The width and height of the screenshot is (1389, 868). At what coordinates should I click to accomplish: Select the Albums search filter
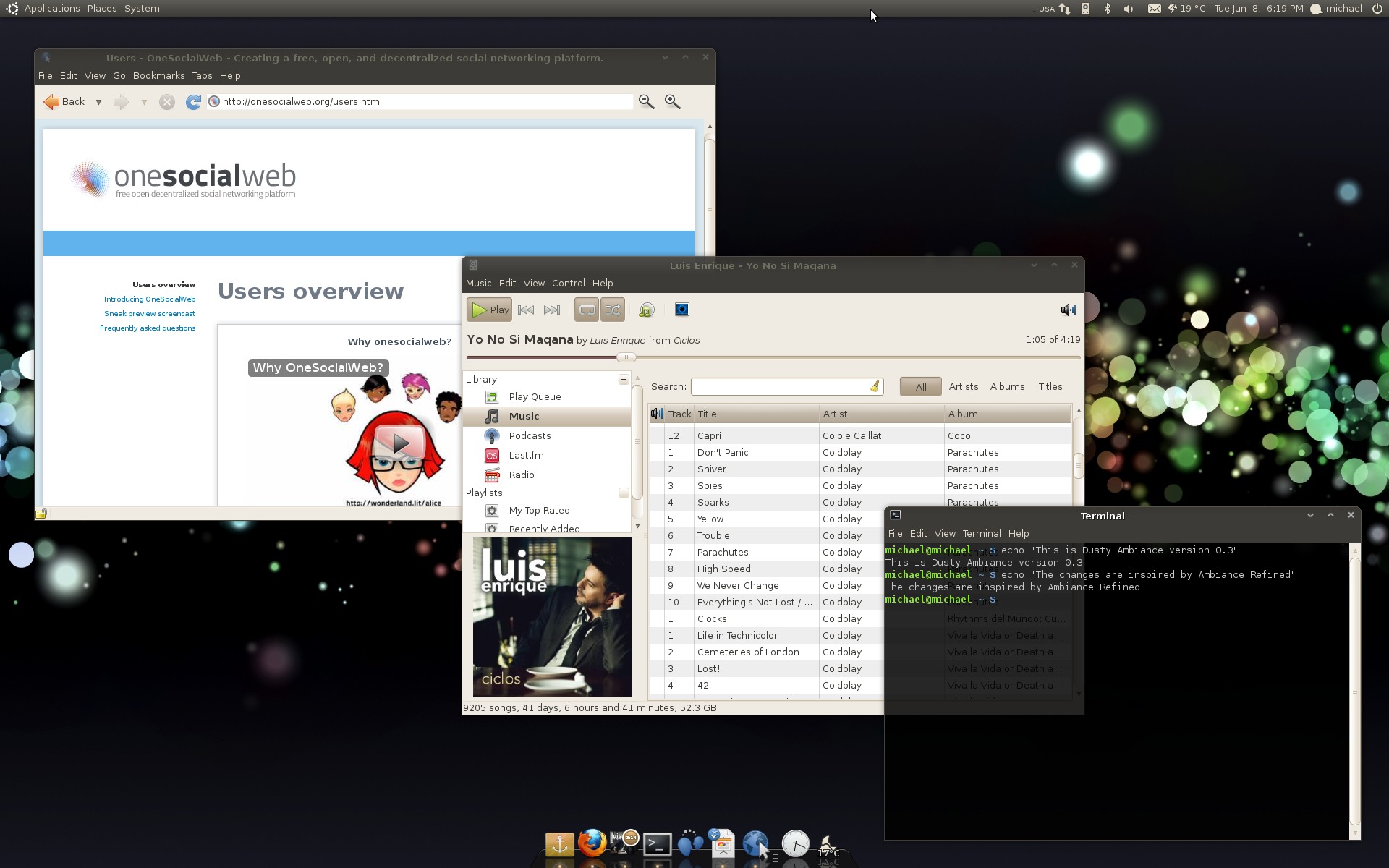pos(1007,386)
